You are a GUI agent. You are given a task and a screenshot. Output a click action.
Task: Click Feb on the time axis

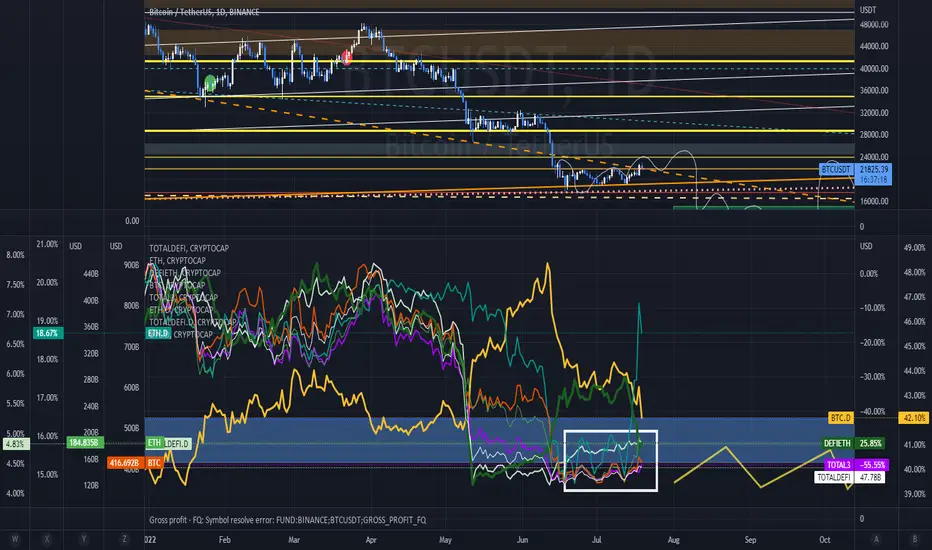pos(225,540)
